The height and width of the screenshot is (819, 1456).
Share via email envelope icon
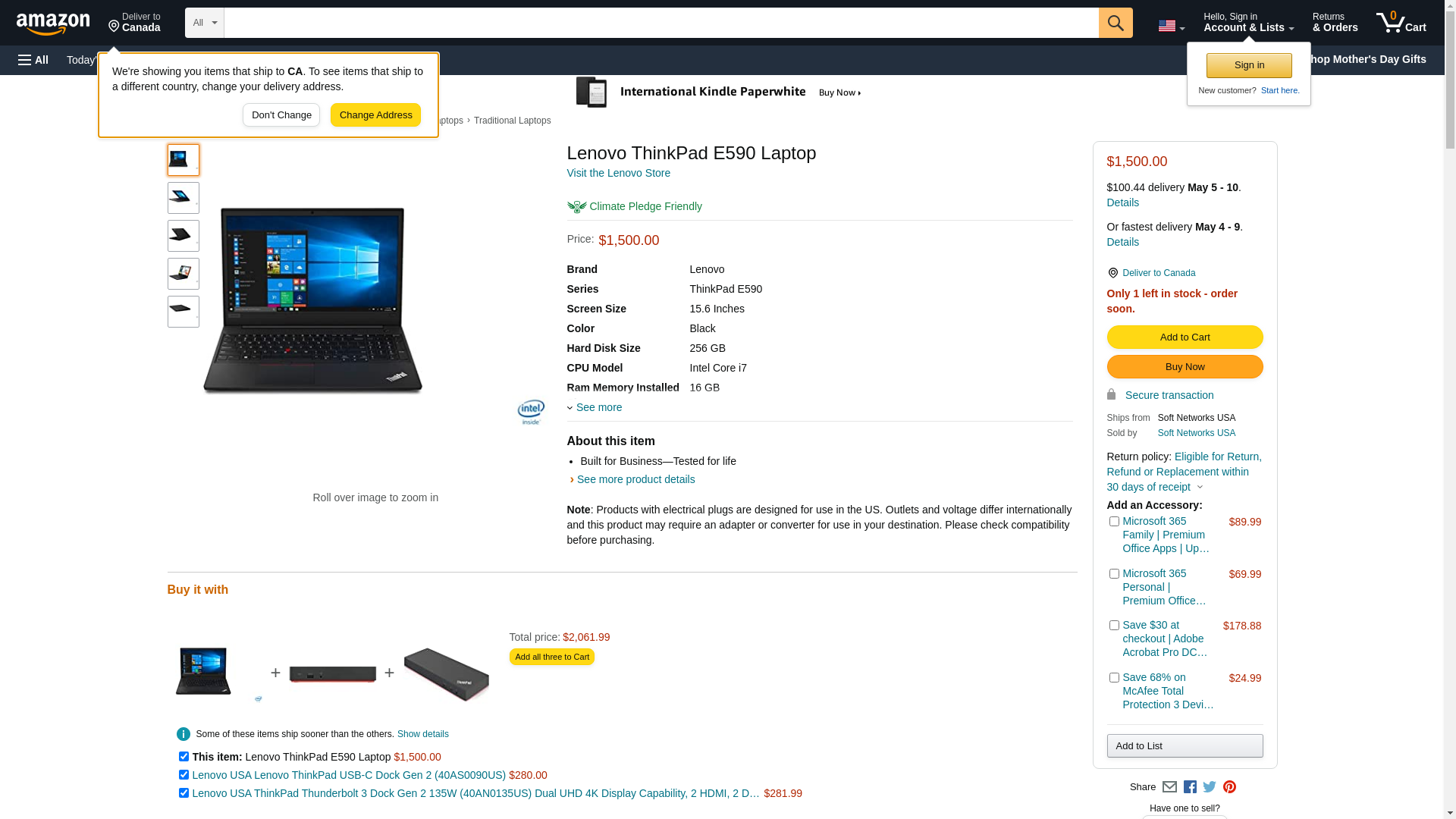[1169, 787]
